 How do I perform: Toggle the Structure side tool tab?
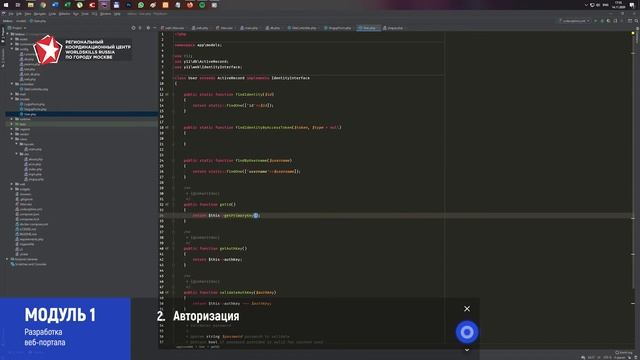[x=3, y=57]
